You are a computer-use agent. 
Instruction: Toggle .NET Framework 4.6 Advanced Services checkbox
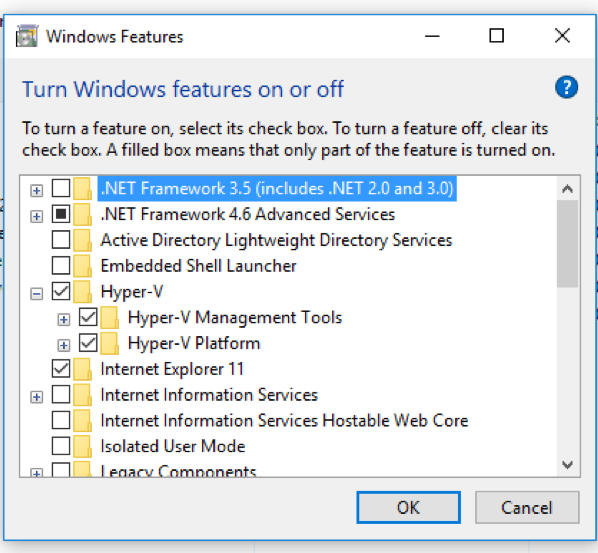tap(61, 214)
